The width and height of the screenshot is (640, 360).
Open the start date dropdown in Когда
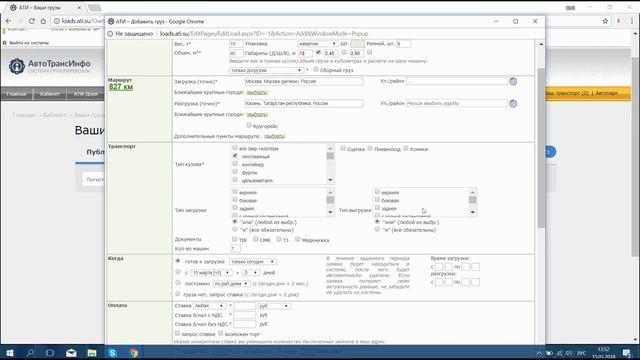tap(211, 272)
